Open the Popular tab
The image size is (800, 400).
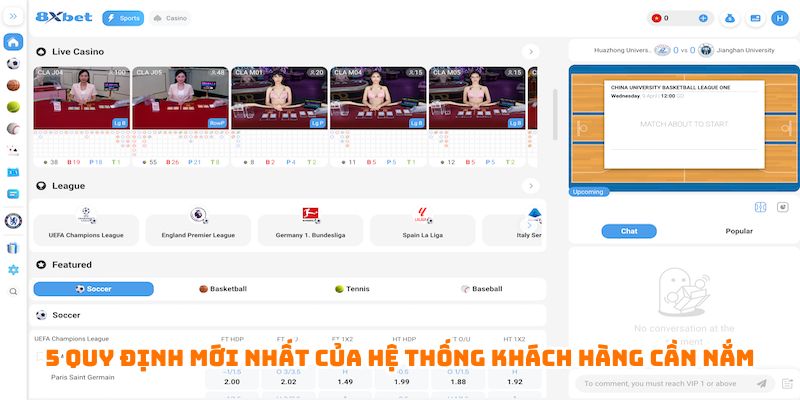pyautogui.click(x=739, y=231)
